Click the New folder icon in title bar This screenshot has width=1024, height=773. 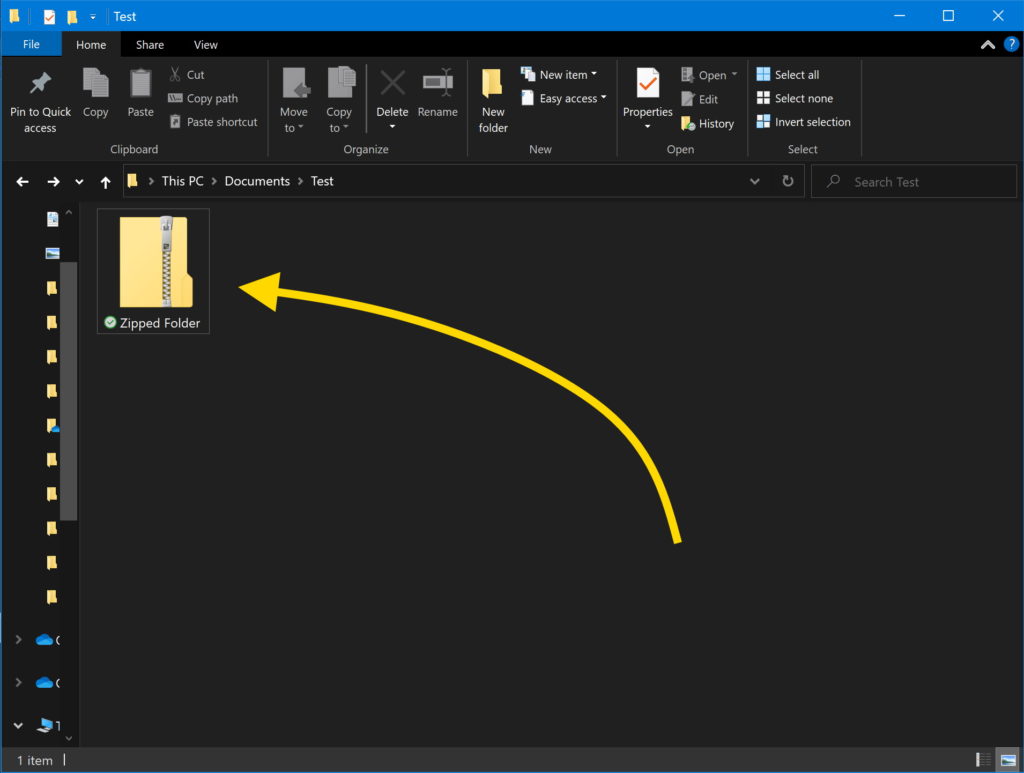72,16
